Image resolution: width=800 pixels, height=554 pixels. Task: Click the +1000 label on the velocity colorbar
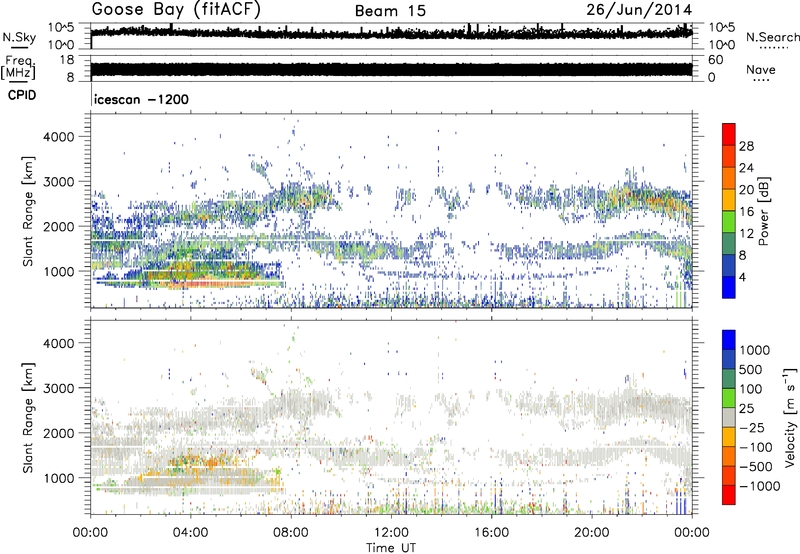755,350
